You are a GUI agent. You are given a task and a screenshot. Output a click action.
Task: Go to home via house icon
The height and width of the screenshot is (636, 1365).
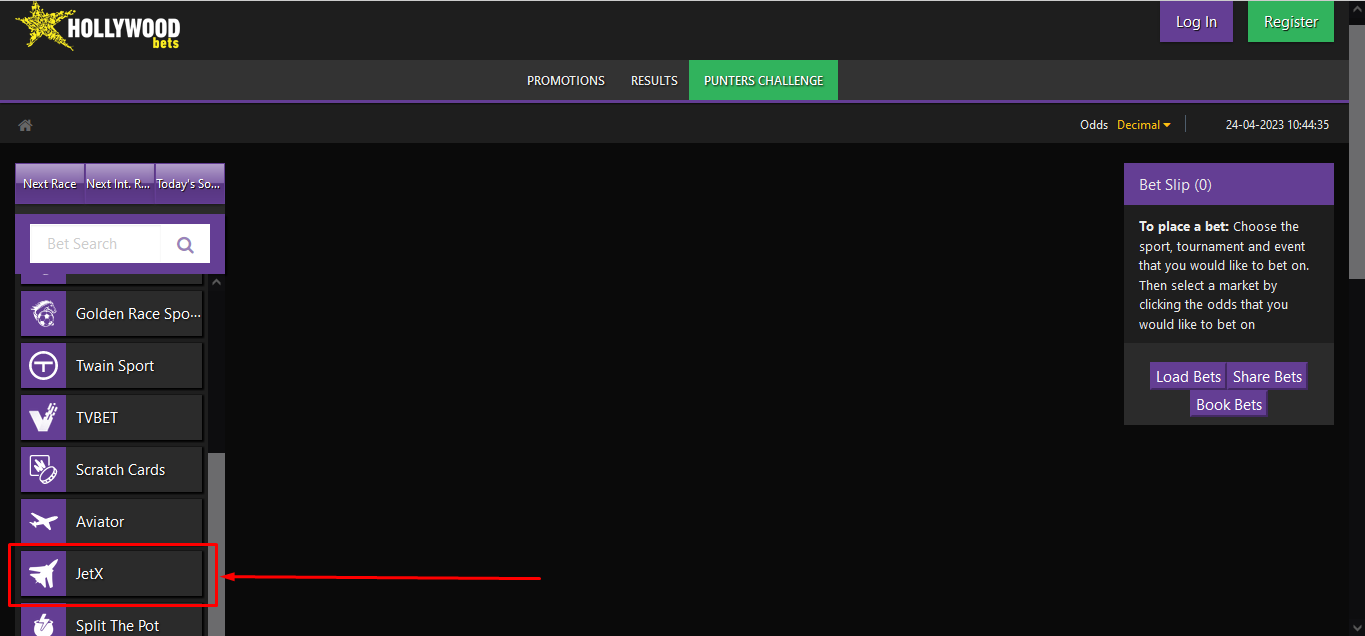point(26,125)
